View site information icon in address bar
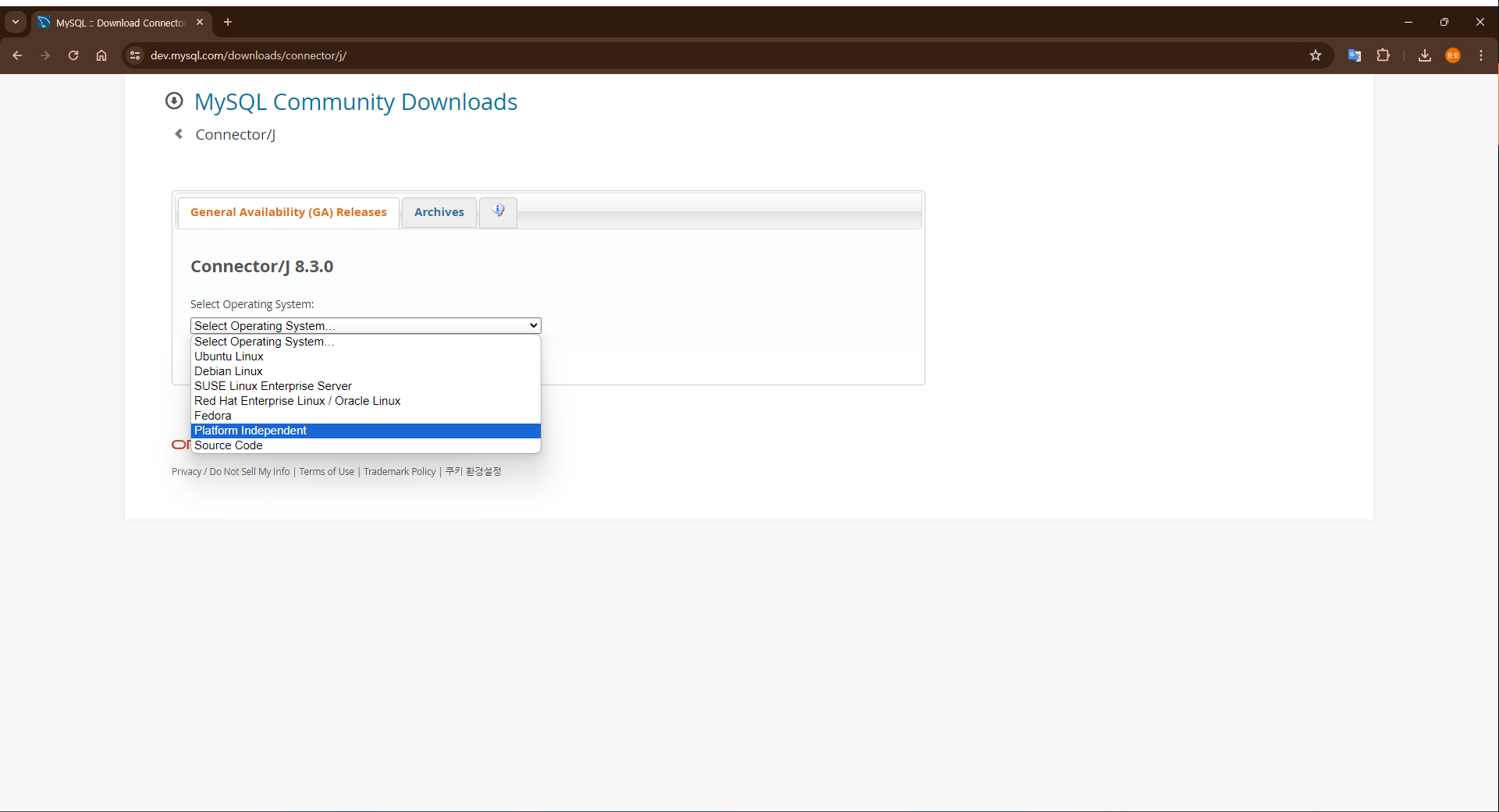1499x812 pixels. click(135, 55)
